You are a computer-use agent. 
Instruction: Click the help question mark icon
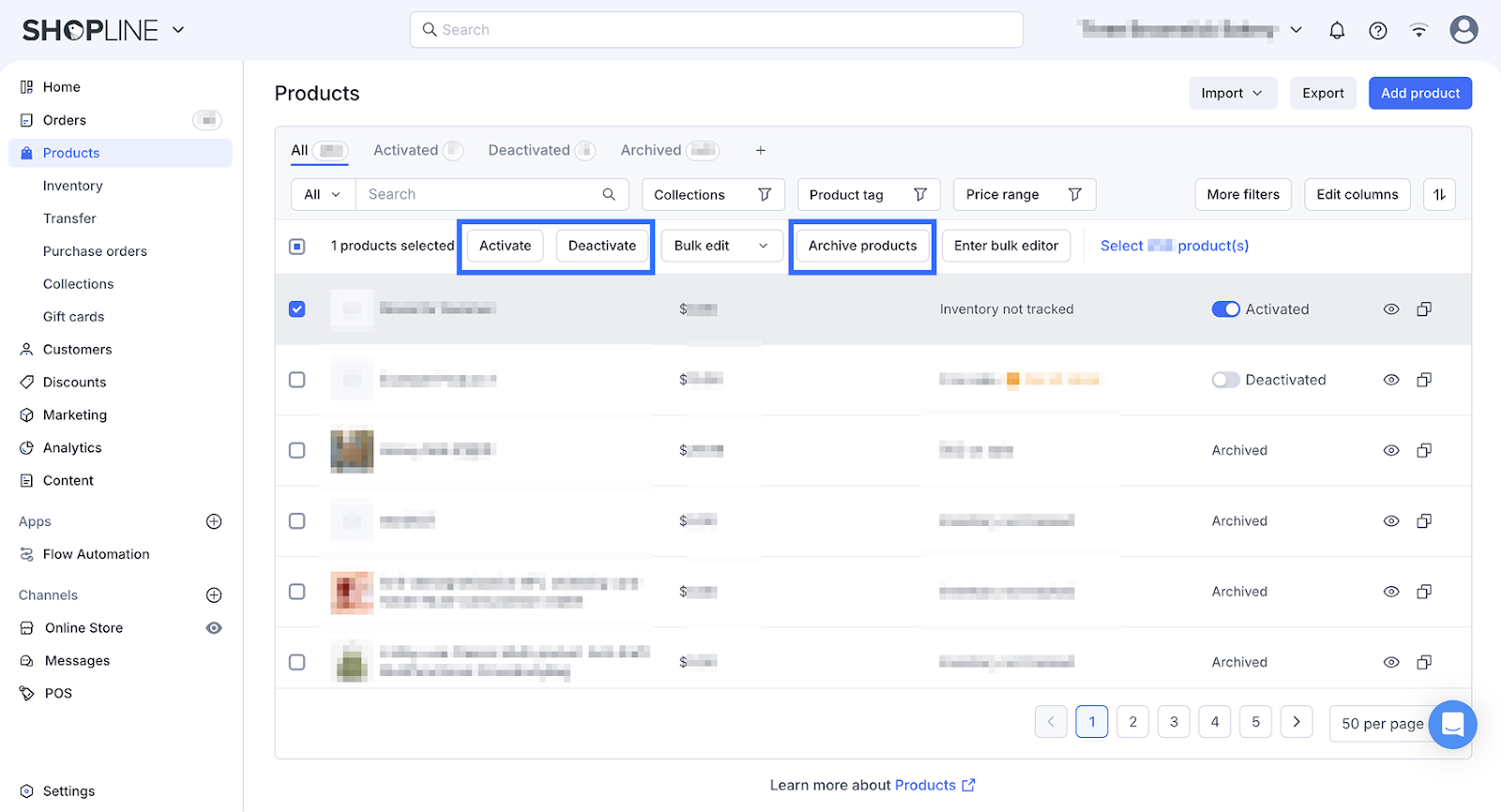1377,30
